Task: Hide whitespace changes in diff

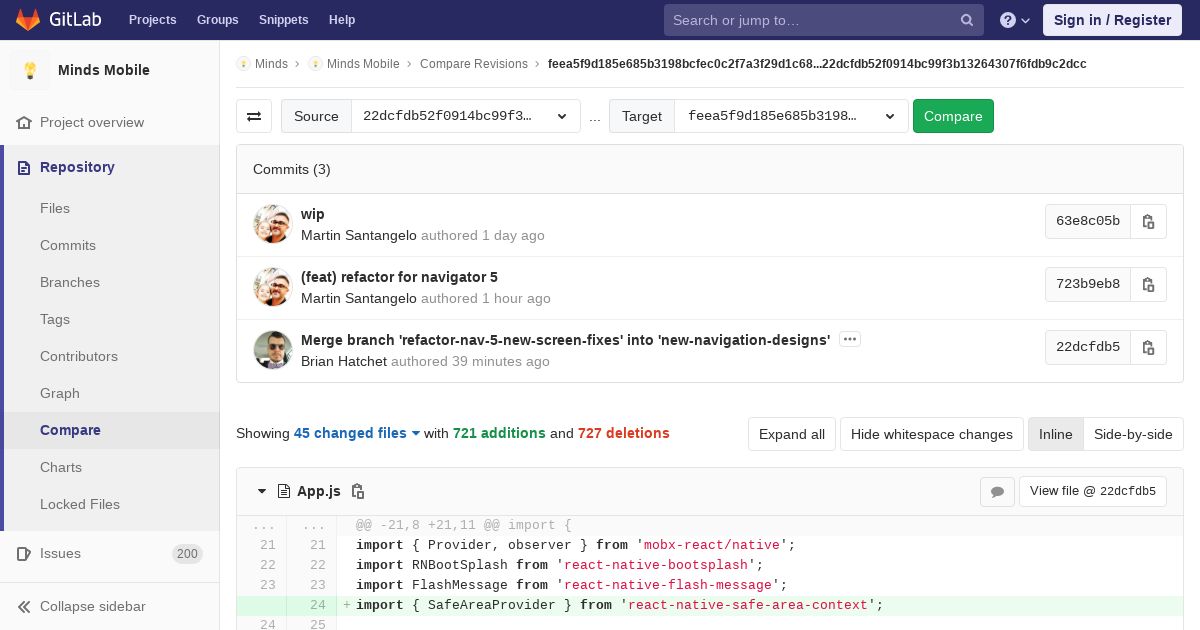Action: 932,434
